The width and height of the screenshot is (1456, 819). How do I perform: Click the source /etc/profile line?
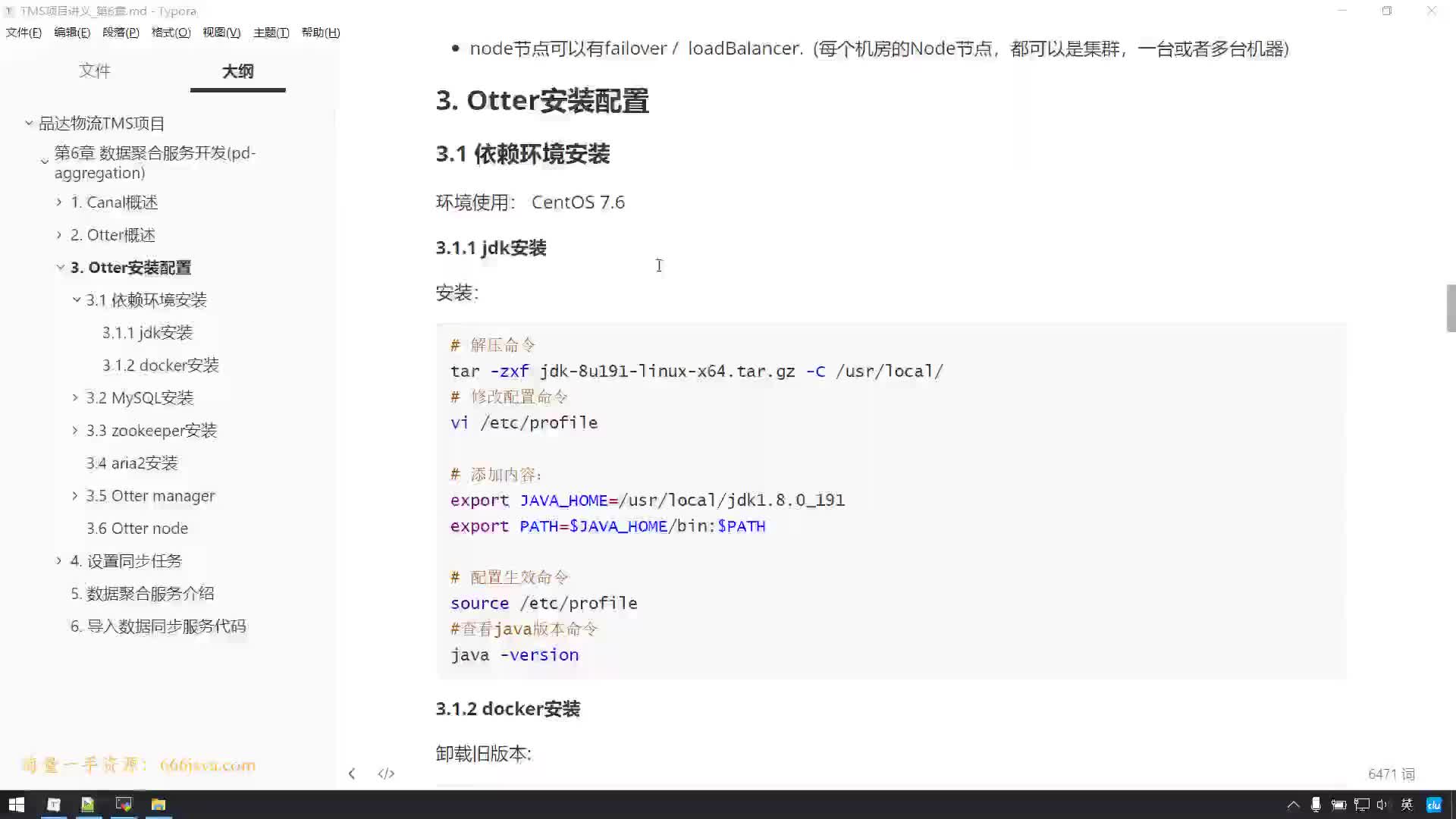click(543, 603)
